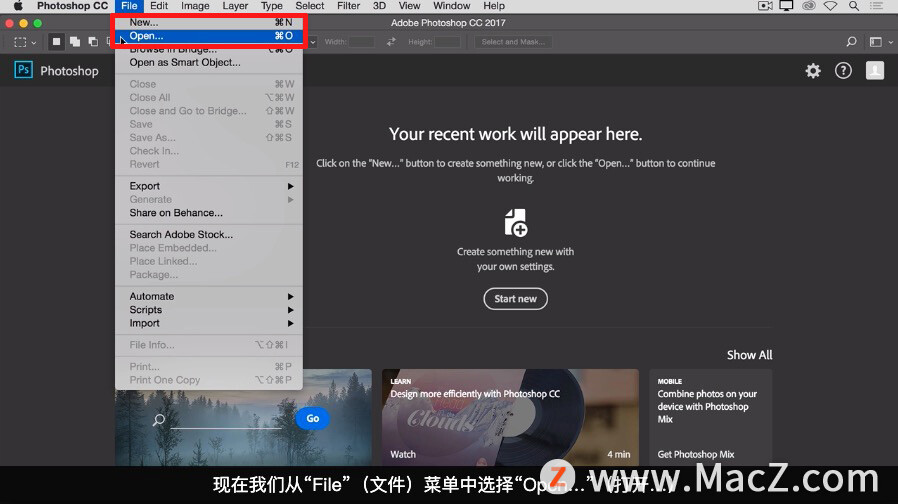Click the settings gear icon

click(813, 71)
